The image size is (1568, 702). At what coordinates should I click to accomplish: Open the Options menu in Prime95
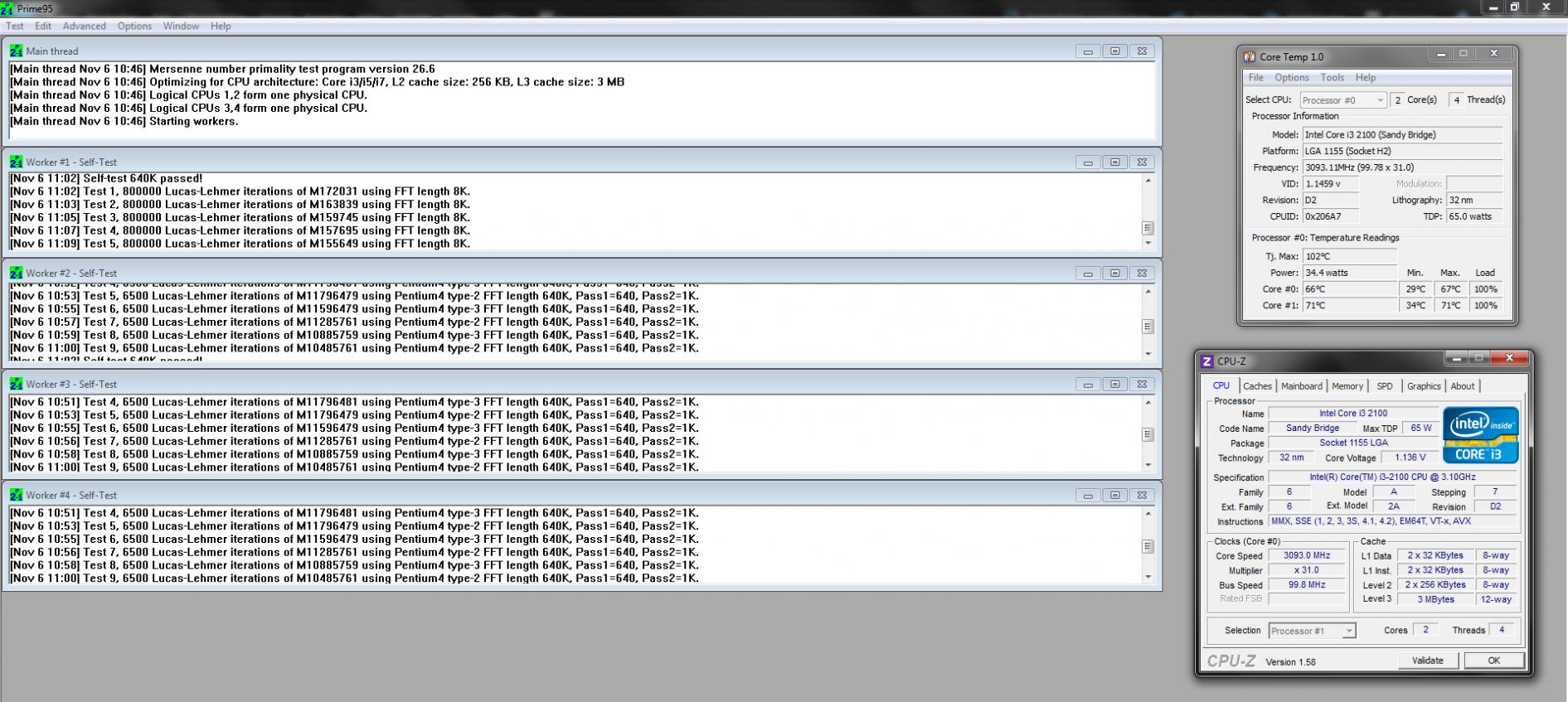pyautogui.click(x=134, y=26)
